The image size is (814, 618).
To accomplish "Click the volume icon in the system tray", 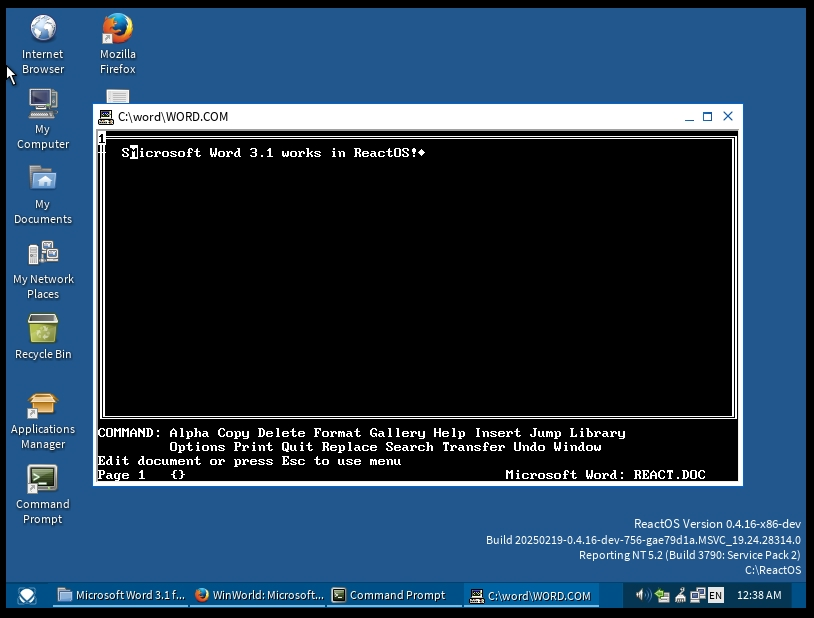I will pyautogui.click(x=643, y=595).
